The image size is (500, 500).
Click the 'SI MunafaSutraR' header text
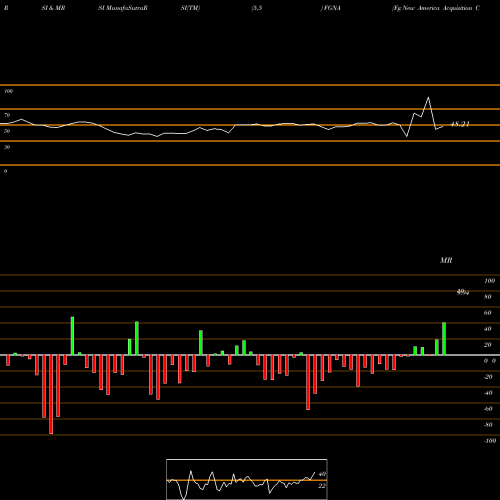[123, 8]
